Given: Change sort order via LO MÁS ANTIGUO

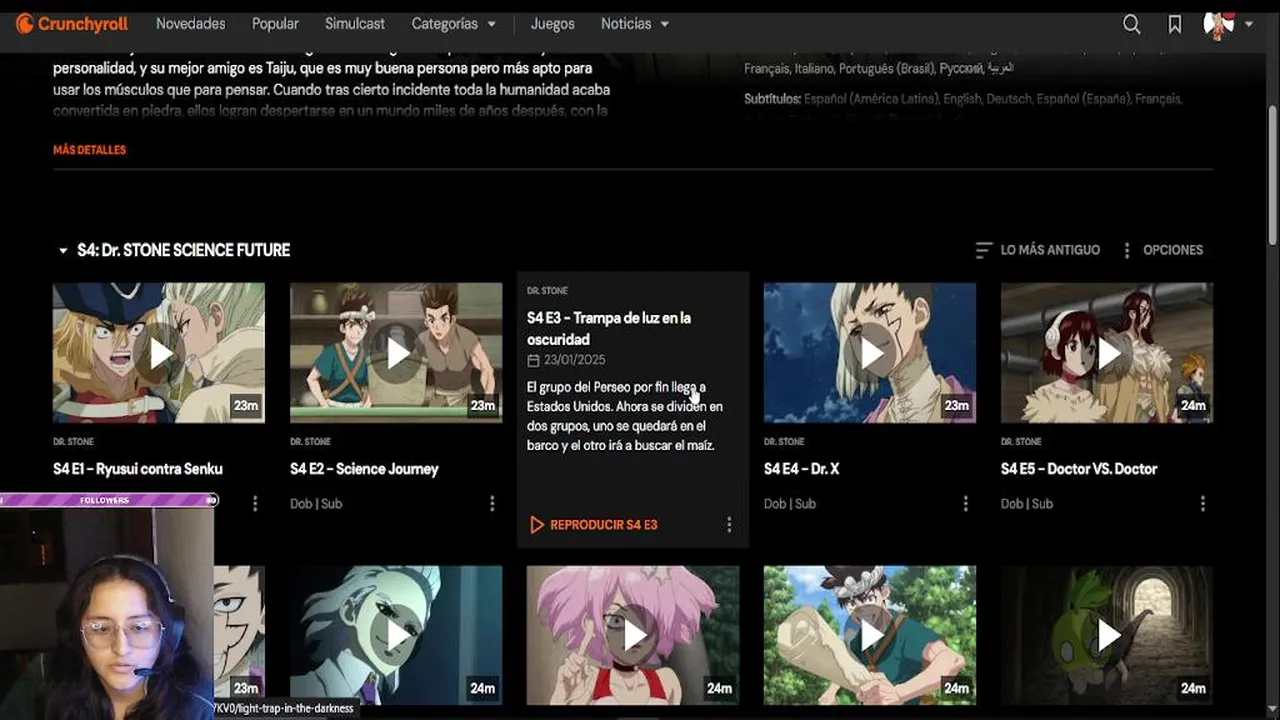Looking at the screenshot, I should (1038, 250).
